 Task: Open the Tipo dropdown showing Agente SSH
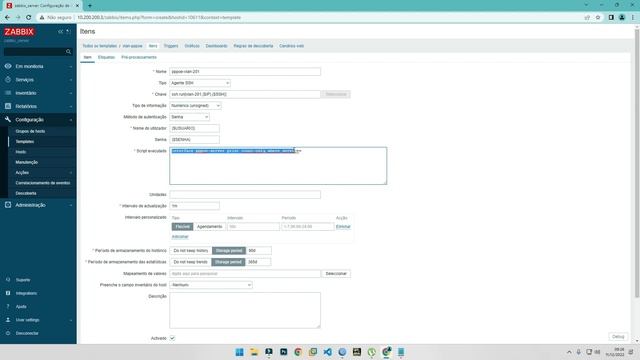click(x=200, y=83)
